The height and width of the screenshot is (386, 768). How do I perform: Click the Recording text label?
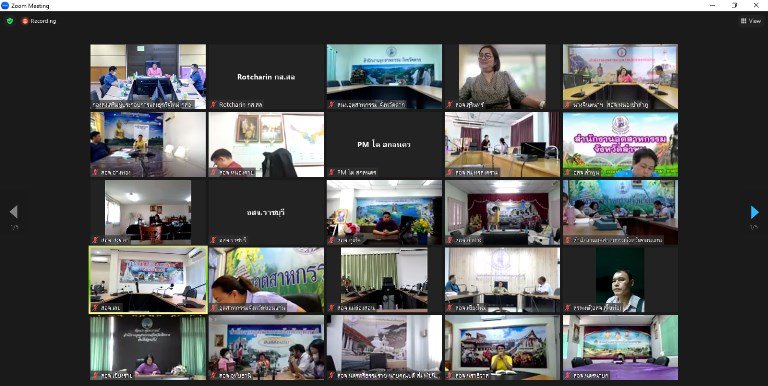pyautogui.click(x=44, y=21)
